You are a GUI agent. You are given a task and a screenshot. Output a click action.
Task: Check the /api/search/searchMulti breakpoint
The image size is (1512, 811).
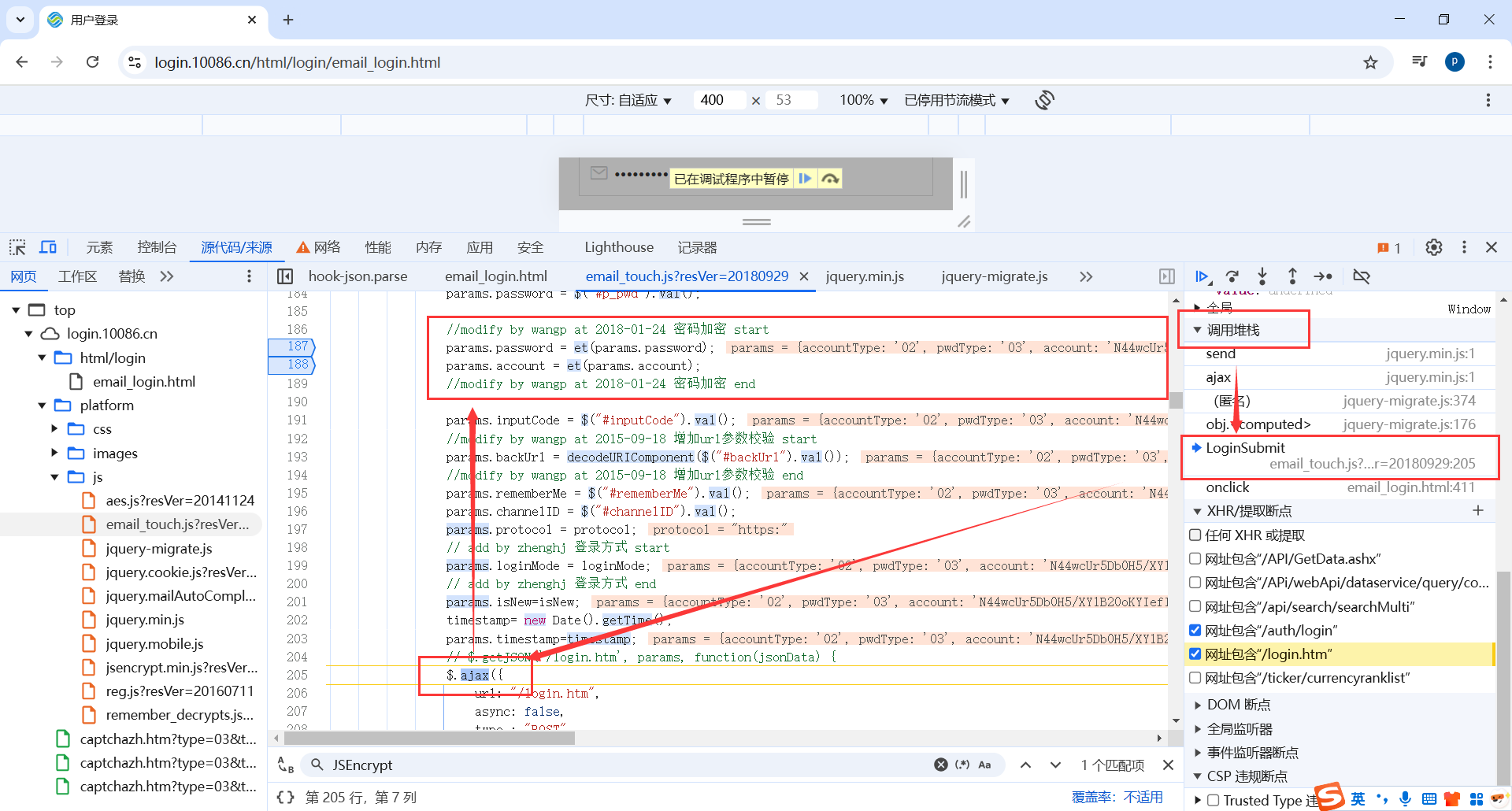1195,606
